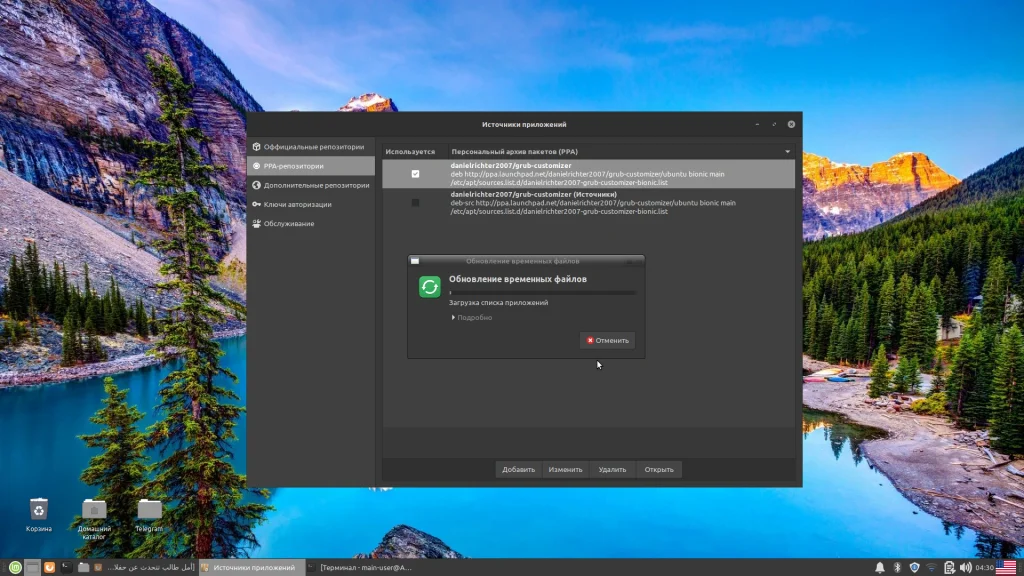Open the terminal launcher in taskbar
Screen dimensions: 1024x576
(x=66, y=568)
